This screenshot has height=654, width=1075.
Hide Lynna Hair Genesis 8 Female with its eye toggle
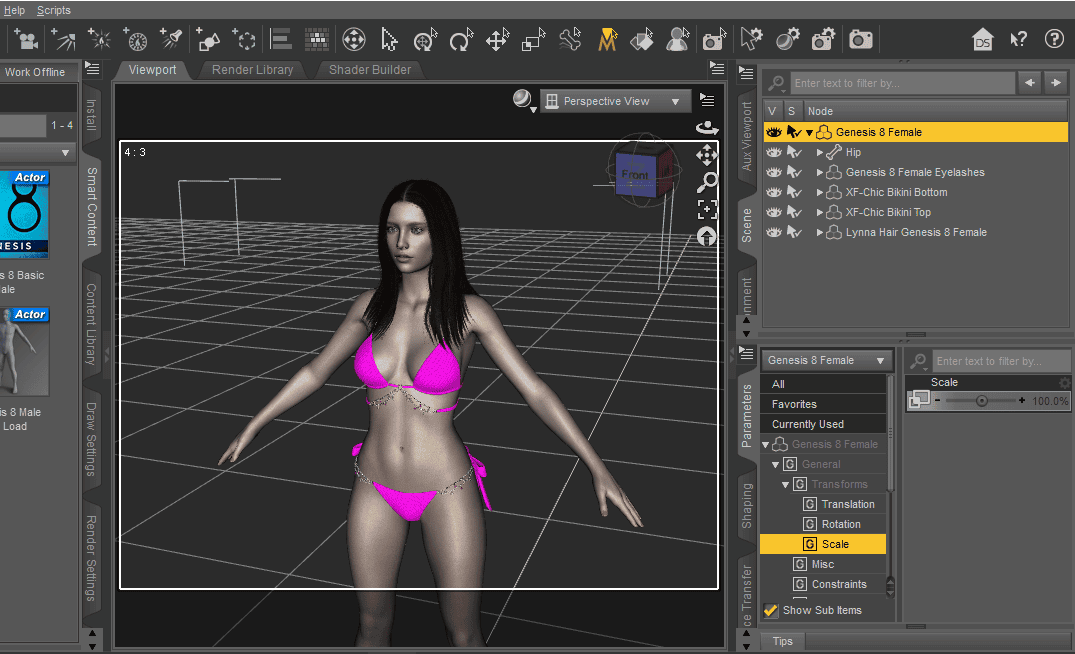773,232
